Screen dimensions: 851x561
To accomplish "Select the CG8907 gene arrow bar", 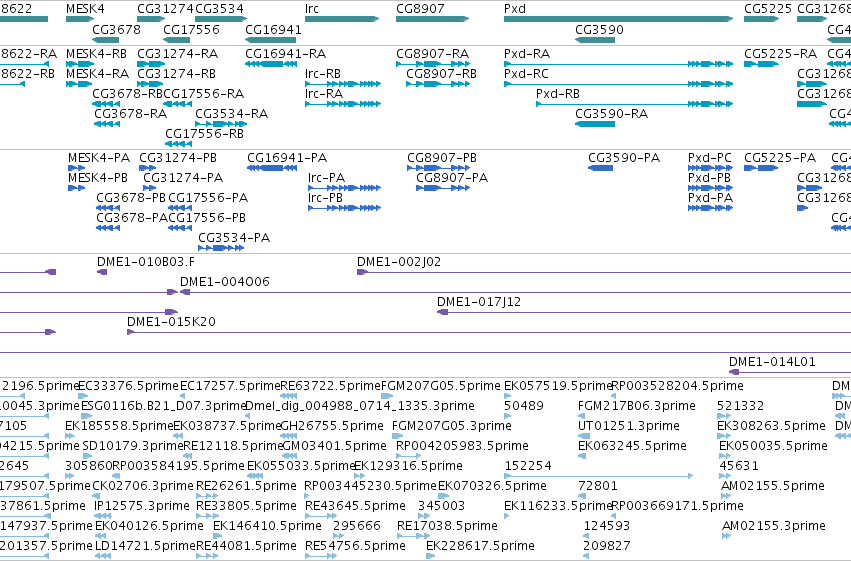I will (x=433, y=19).
